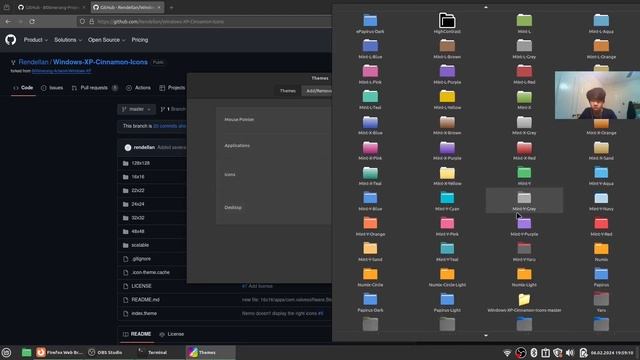Choose the Mint-L green folder theme
The width and height of the screenshot is (640, 360).
coord(524,23)
